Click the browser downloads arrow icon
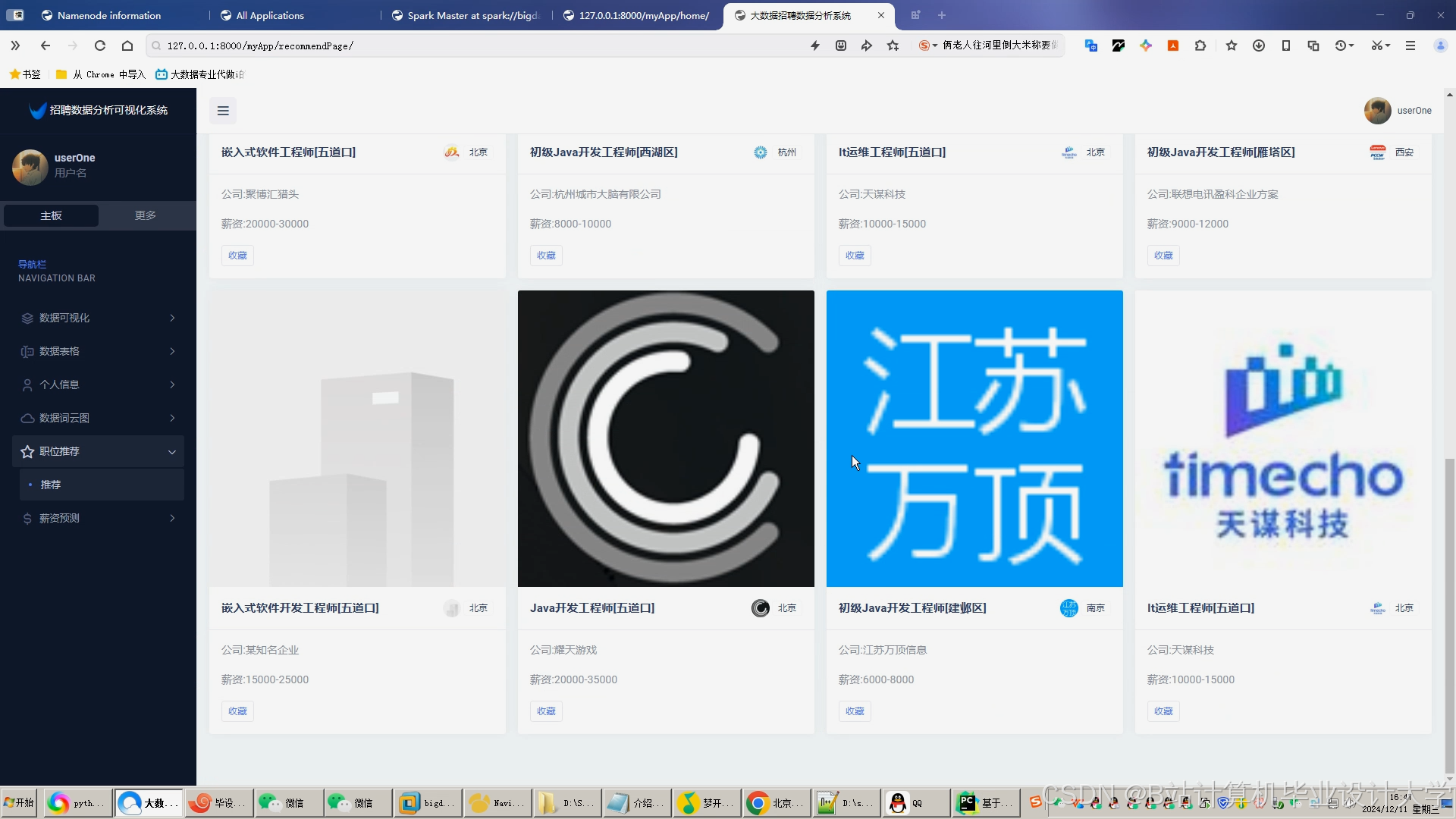Image resolution: width=1456 pixels, height=819 pixels. [x=1259, y=45]
